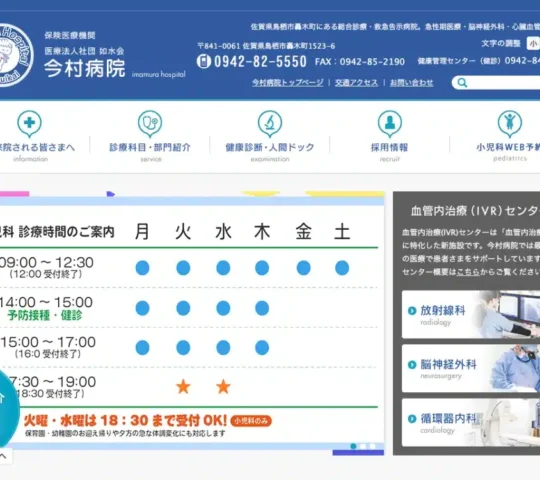Image resolution: width=540 pixels, height=480 pixels.
Task: Click the stethoscope service icon
Action: (x=150, y=124)
